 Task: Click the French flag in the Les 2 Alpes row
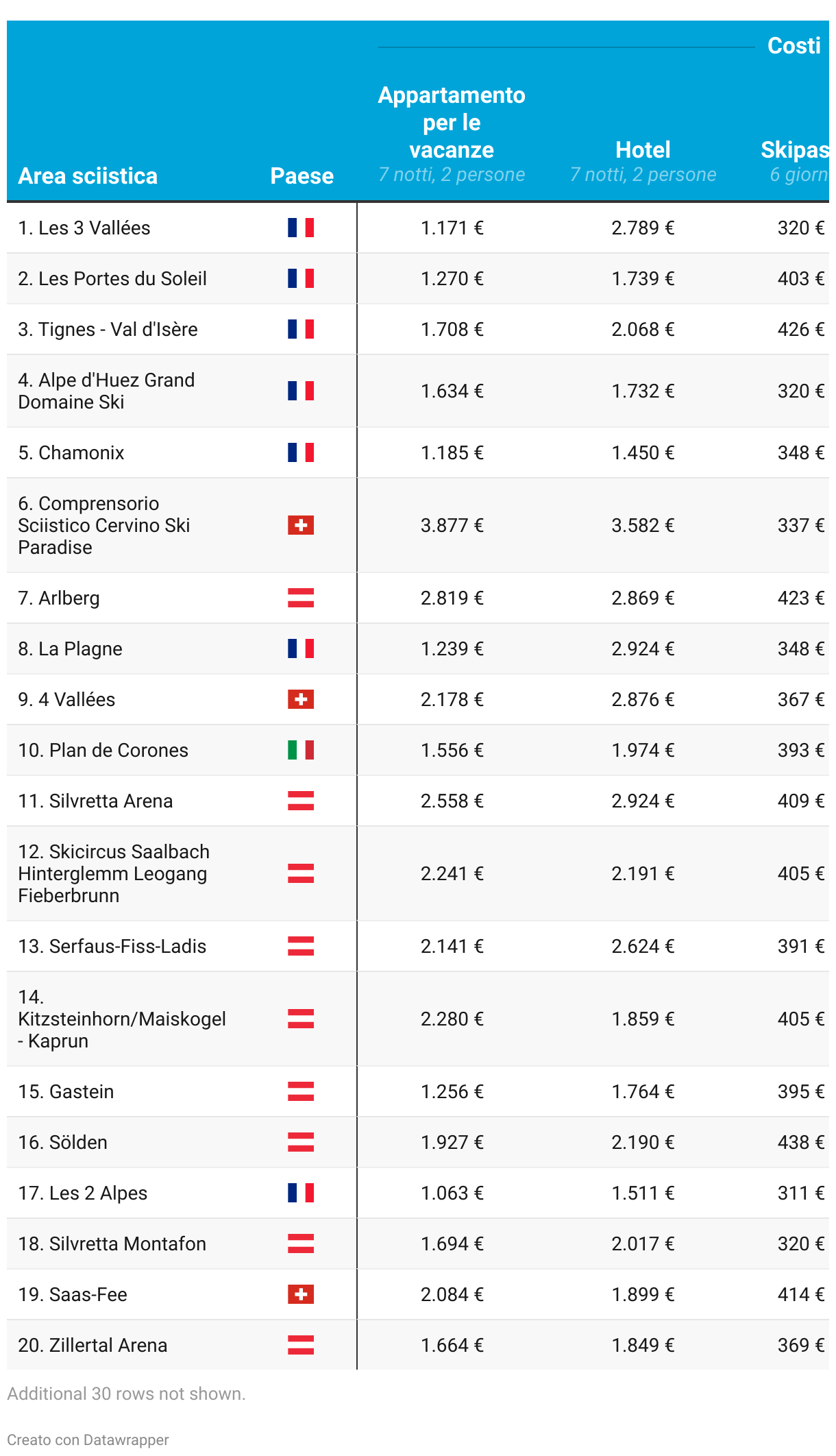pos(301,1193)
